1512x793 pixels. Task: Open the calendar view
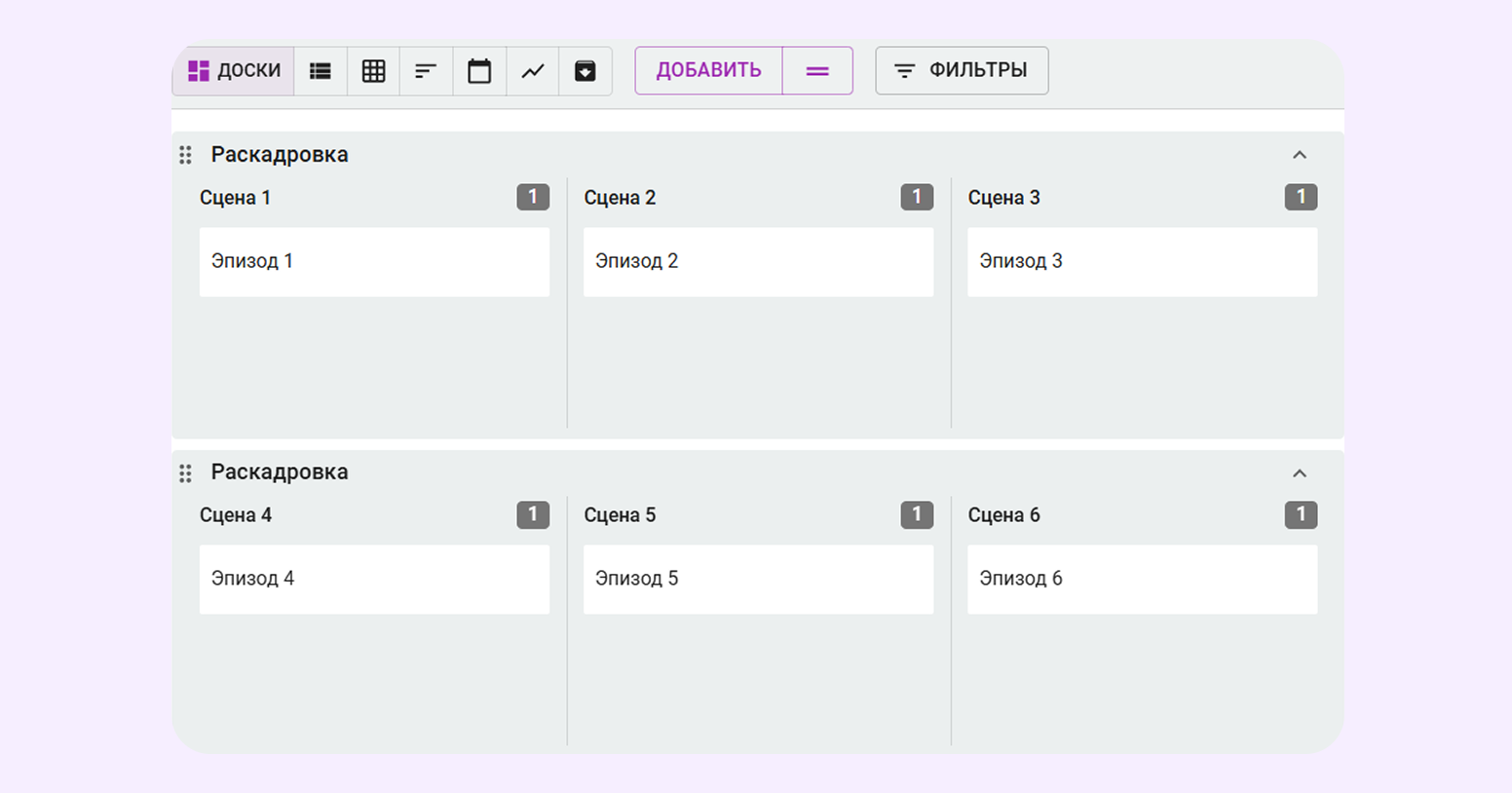(479, 71)
